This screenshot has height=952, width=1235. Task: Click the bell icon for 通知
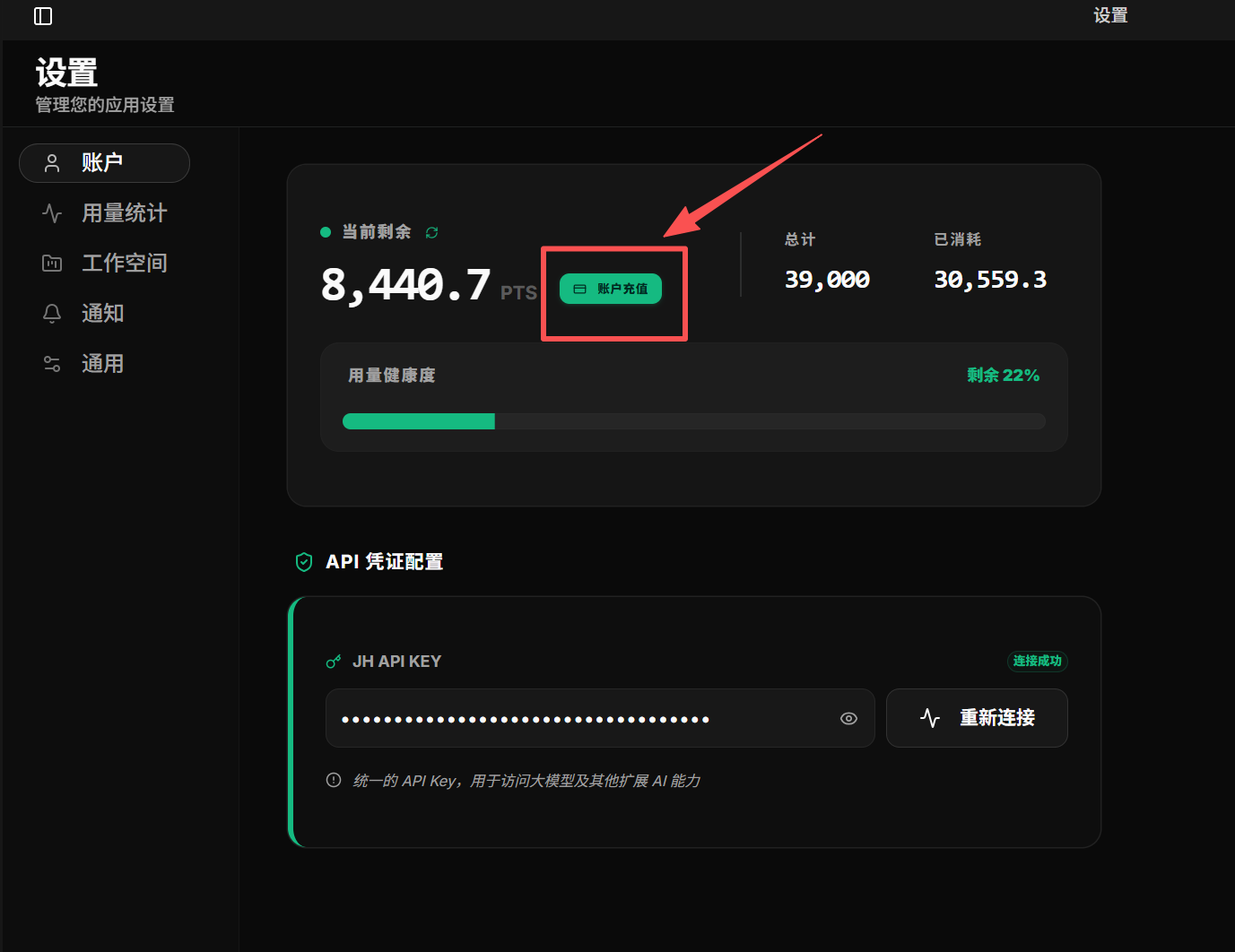(52, 314)
